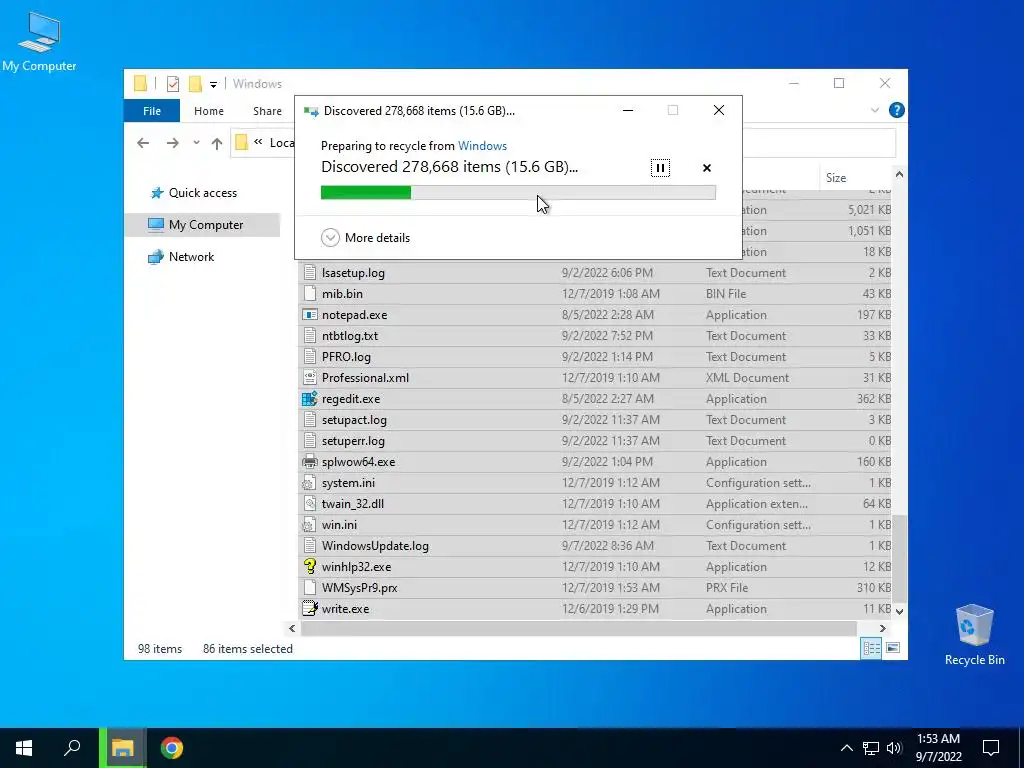The height and width of the screenshot is (768, 1024).
Task: Click the win.ini file icon
Action: coord(310,524)
